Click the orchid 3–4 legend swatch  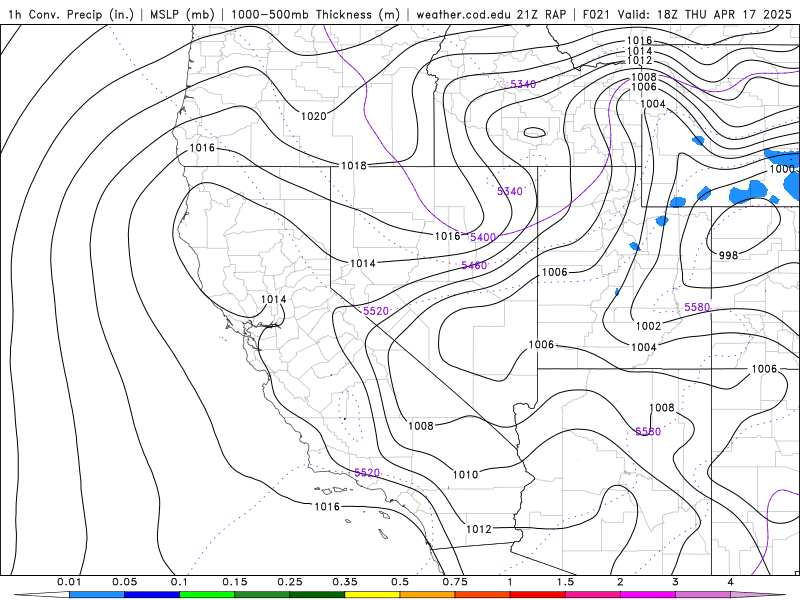(x=703, y=595)
